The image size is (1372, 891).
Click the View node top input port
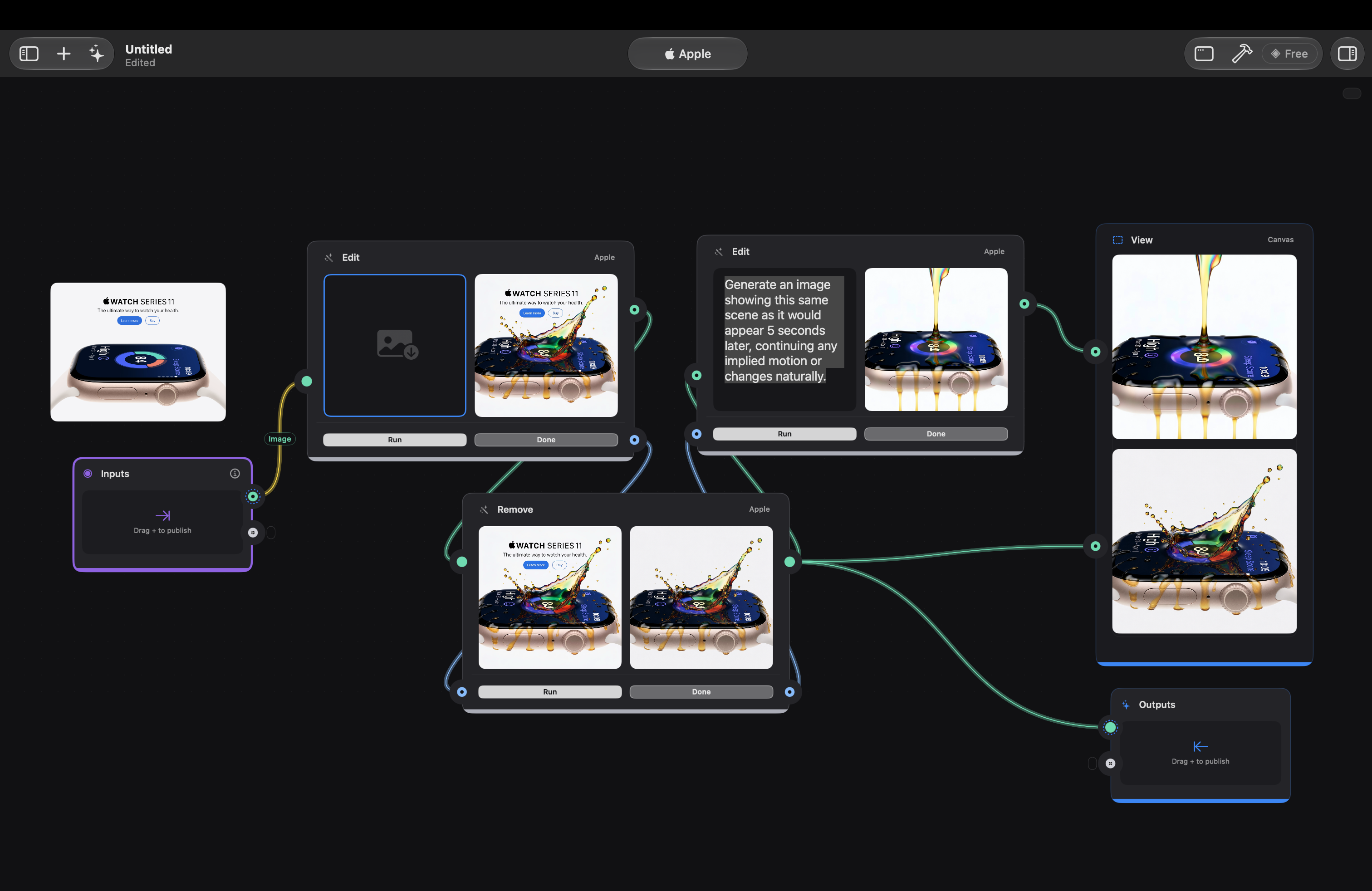coord(1095,352)
